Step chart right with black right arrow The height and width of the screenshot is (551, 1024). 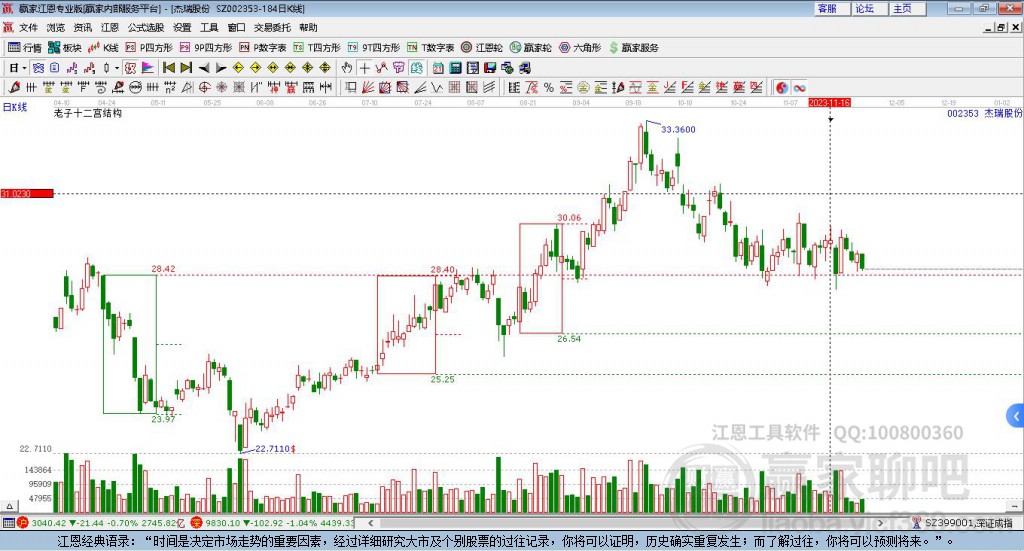click(221, 68)
